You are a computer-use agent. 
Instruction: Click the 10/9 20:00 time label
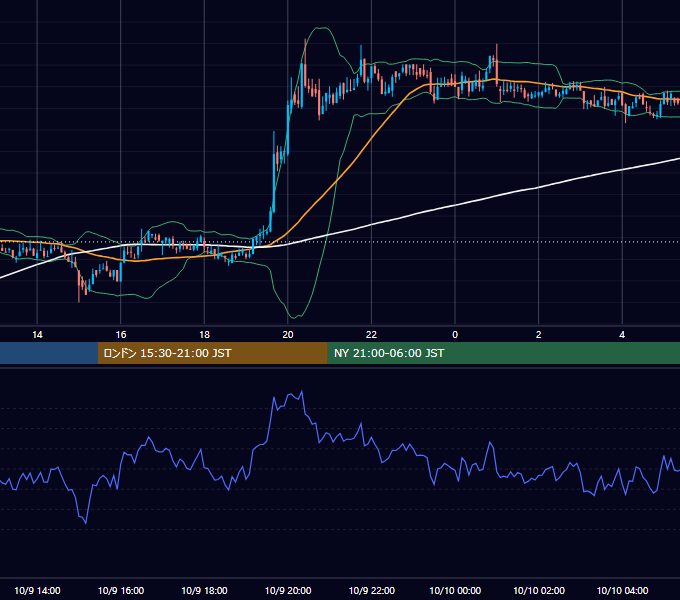click(288, 590)
